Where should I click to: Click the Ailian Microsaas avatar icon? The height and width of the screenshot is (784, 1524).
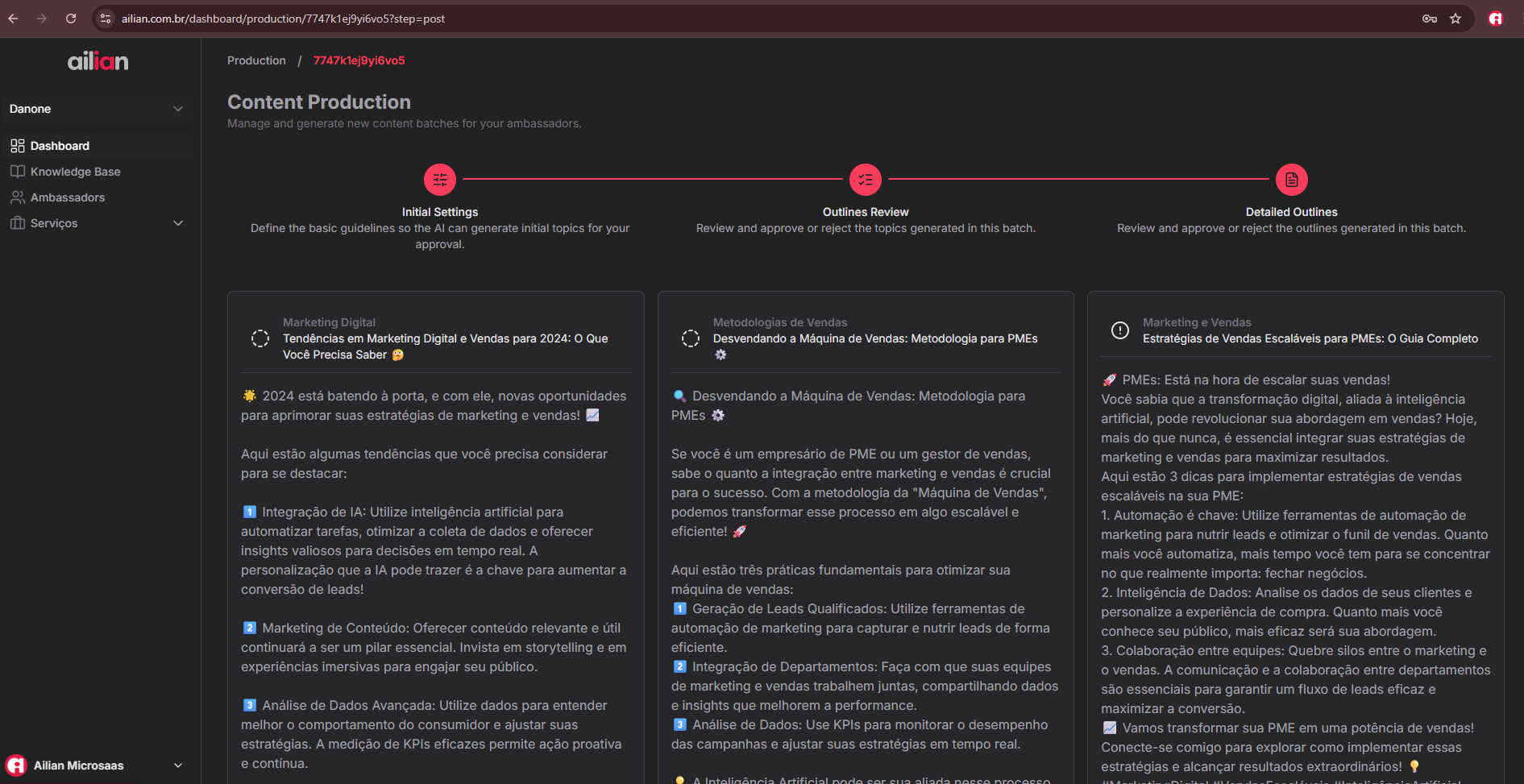16,765
